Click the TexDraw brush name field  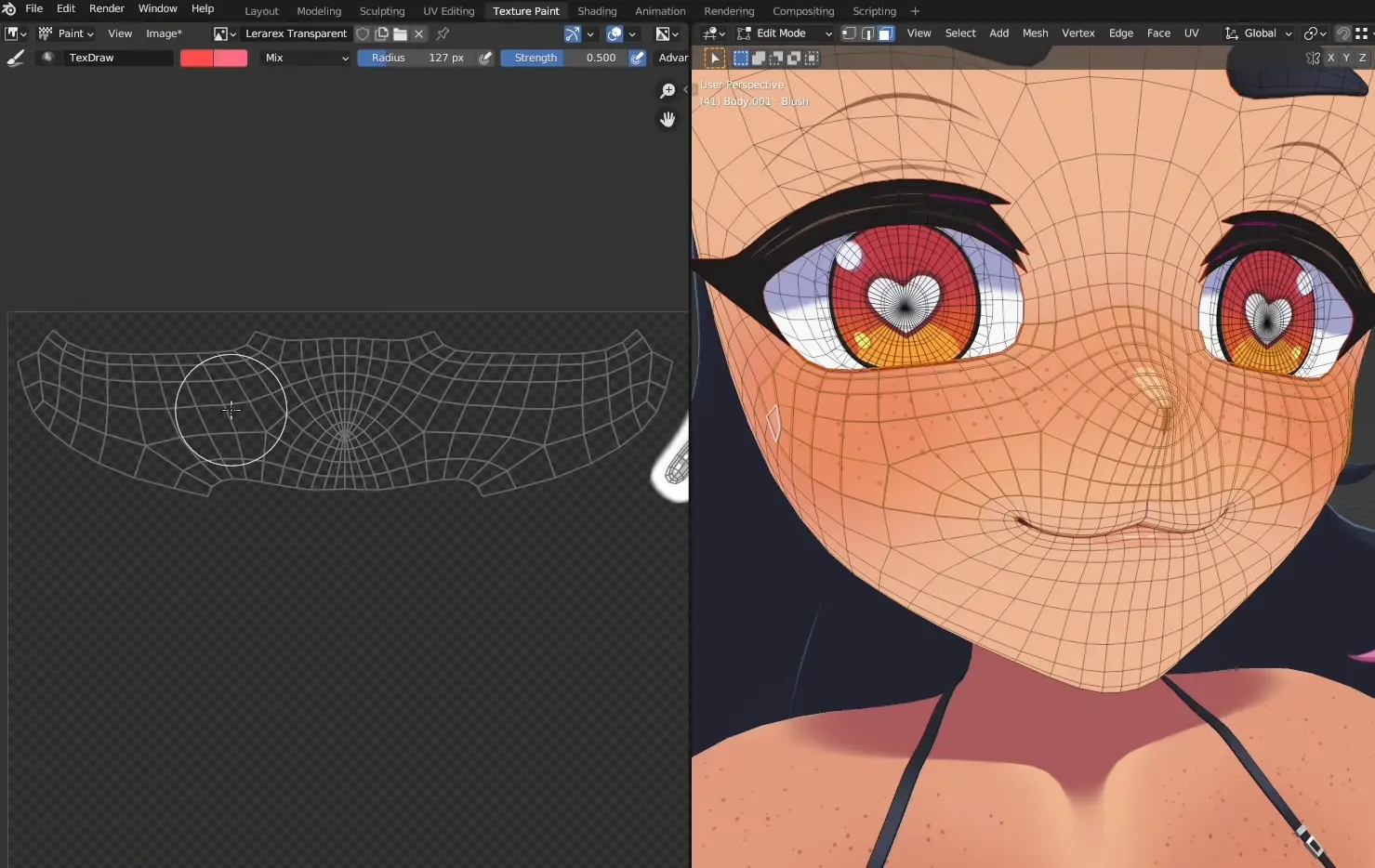117,58
